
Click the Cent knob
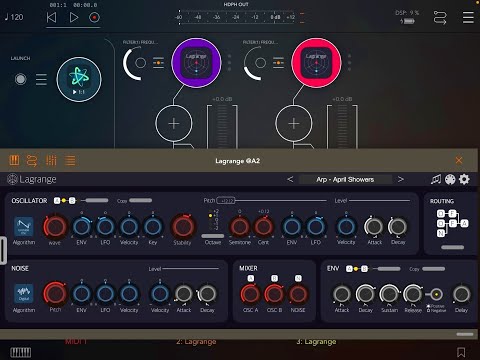point(263,227)
